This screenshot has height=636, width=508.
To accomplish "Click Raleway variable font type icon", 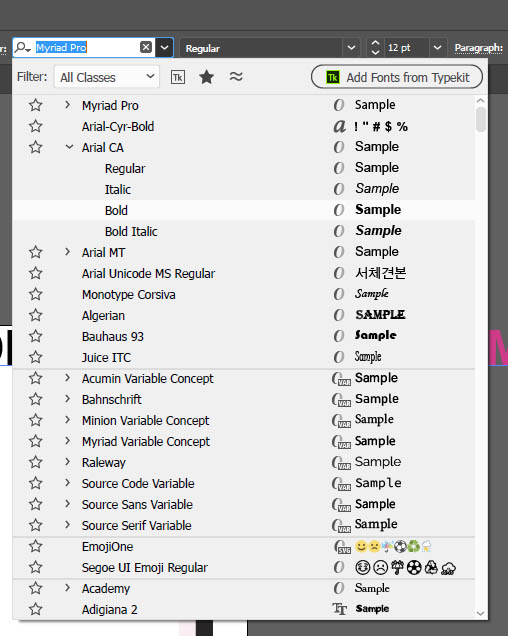I will [x=341, y=463].
